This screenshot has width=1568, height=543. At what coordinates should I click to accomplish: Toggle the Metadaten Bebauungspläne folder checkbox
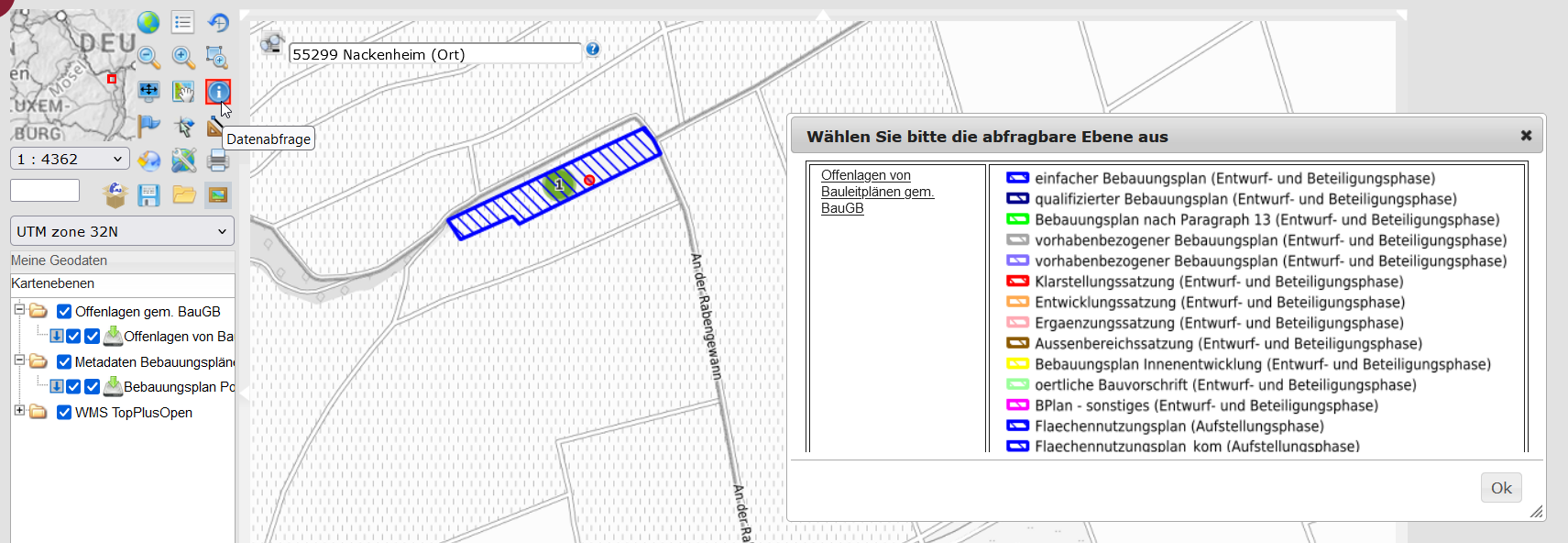point(64,362)
